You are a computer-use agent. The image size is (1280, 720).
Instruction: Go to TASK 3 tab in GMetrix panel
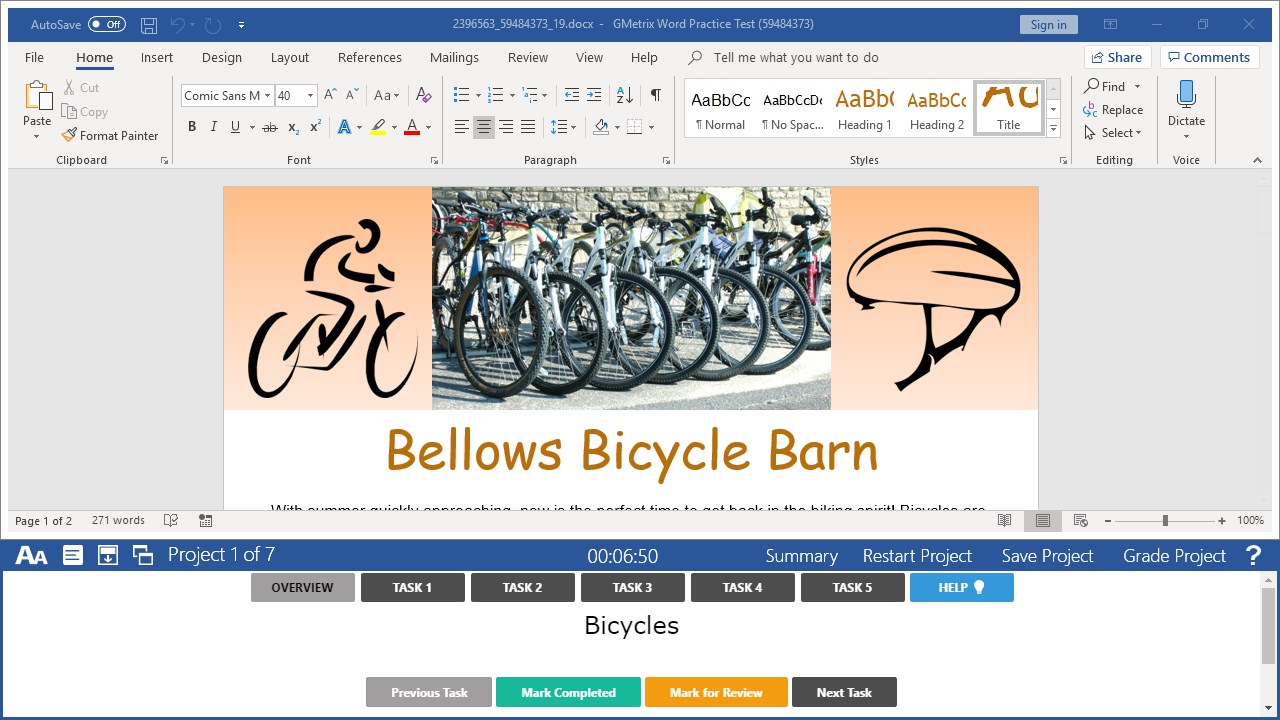[x=633, y=588]
